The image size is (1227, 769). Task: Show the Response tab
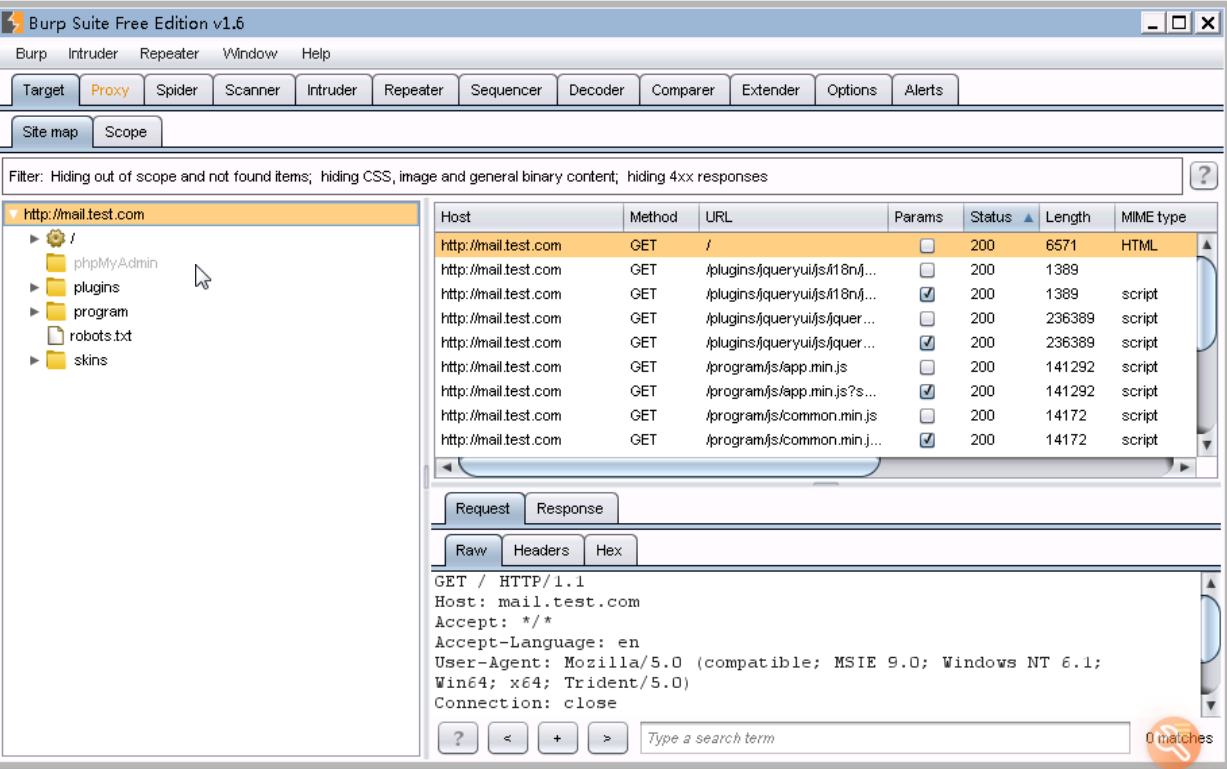(570, 508)
